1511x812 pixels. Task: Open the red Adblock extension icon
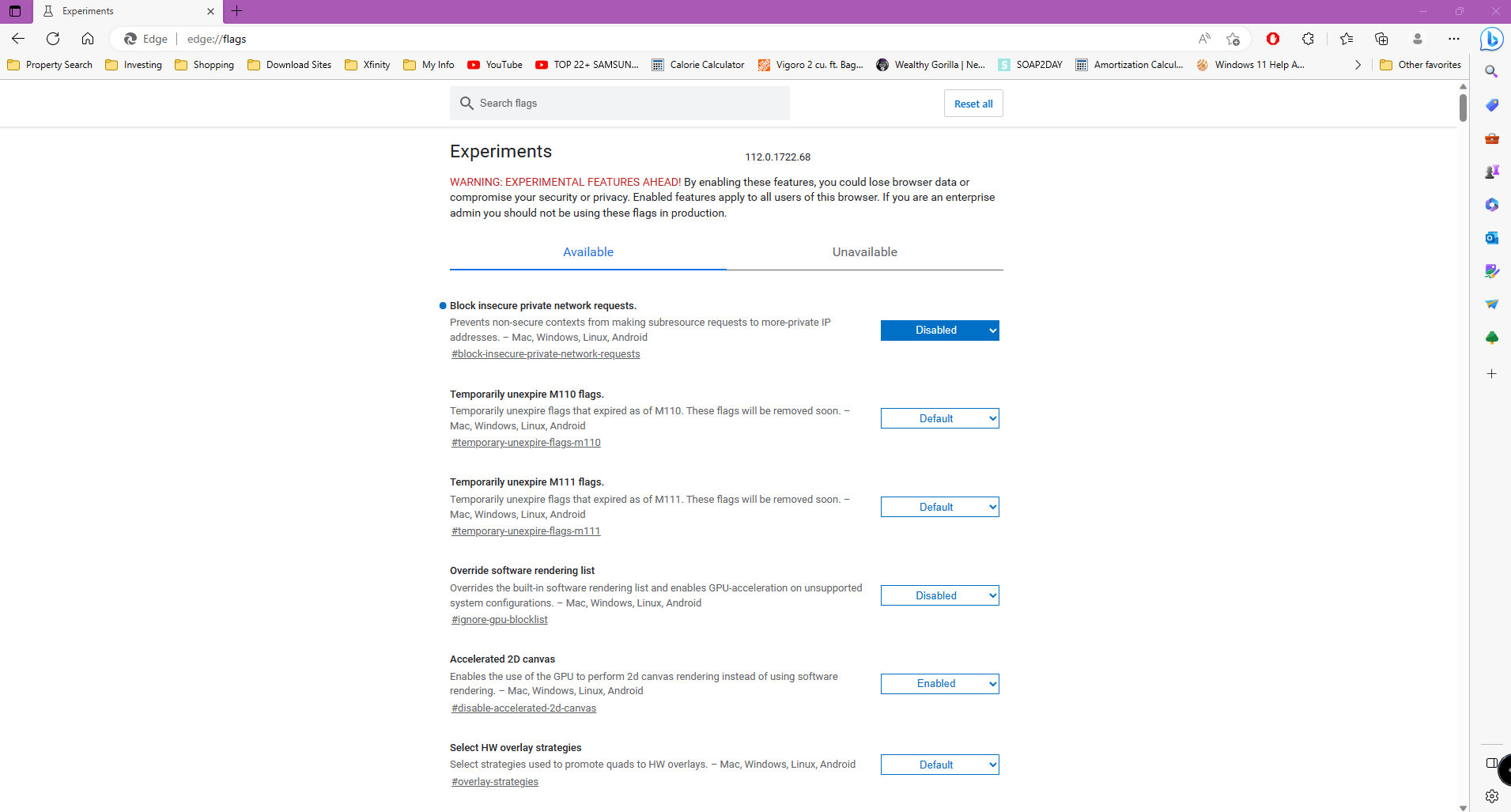tap(1273, 39)
